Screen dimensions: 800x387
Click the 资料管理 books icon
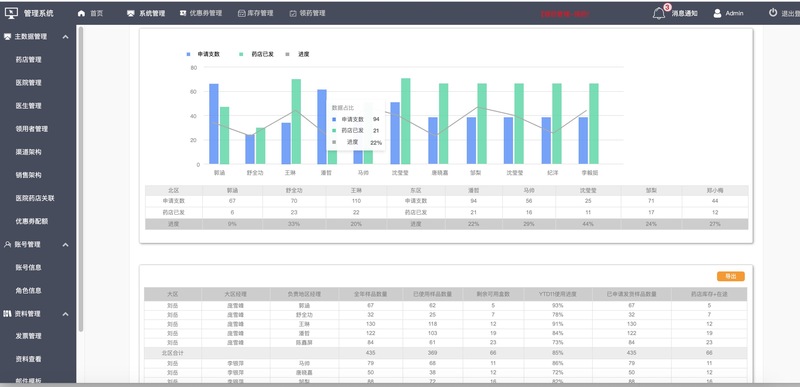7,314
